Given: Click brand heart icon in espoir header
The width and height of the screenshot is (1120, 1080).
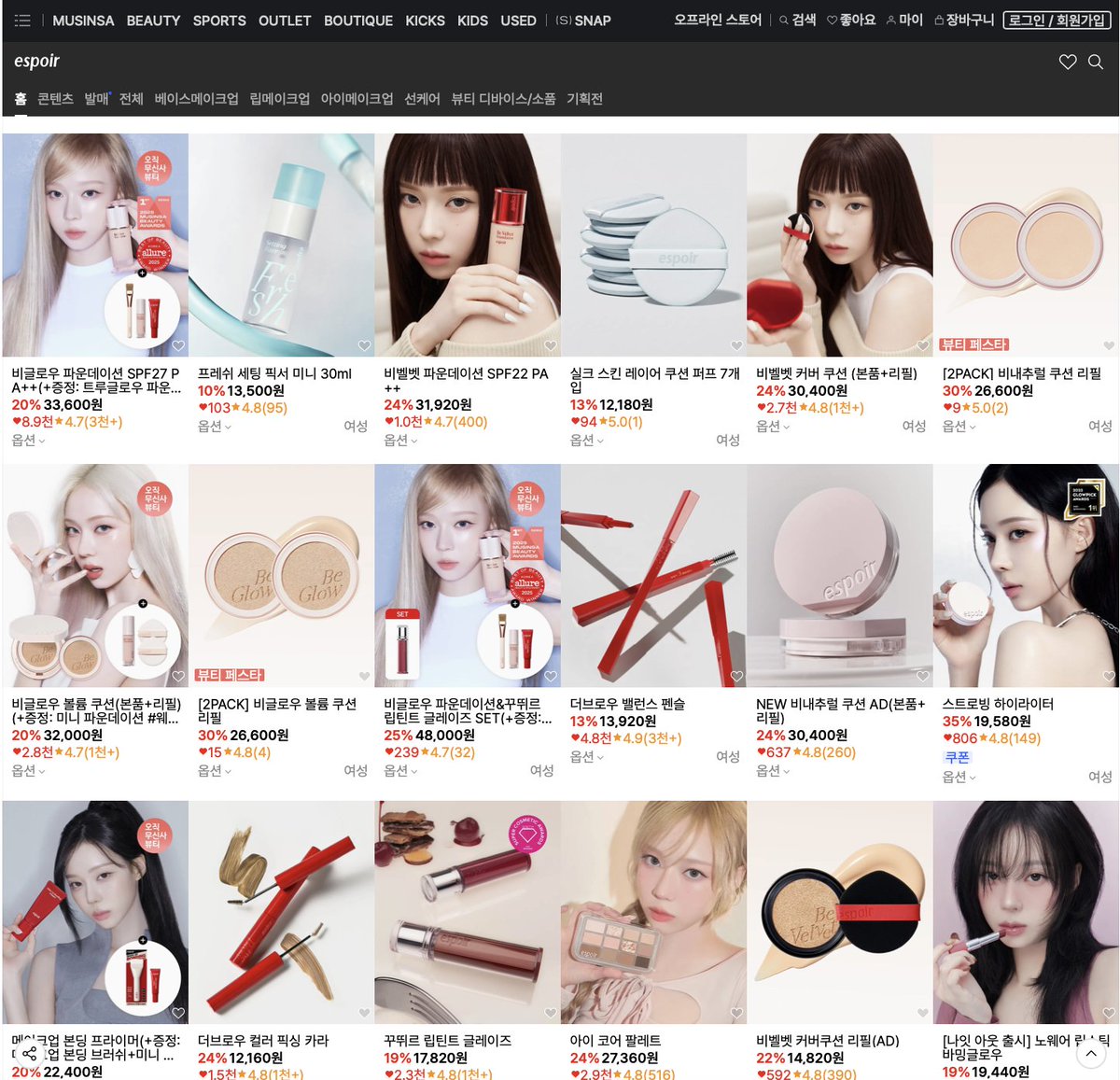Looking at the screenshot, I should [x=1068, y=62].
